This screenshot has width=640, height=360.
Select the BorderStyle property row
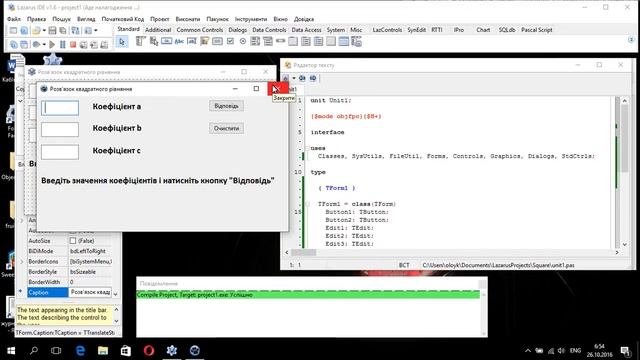point(69,272)
